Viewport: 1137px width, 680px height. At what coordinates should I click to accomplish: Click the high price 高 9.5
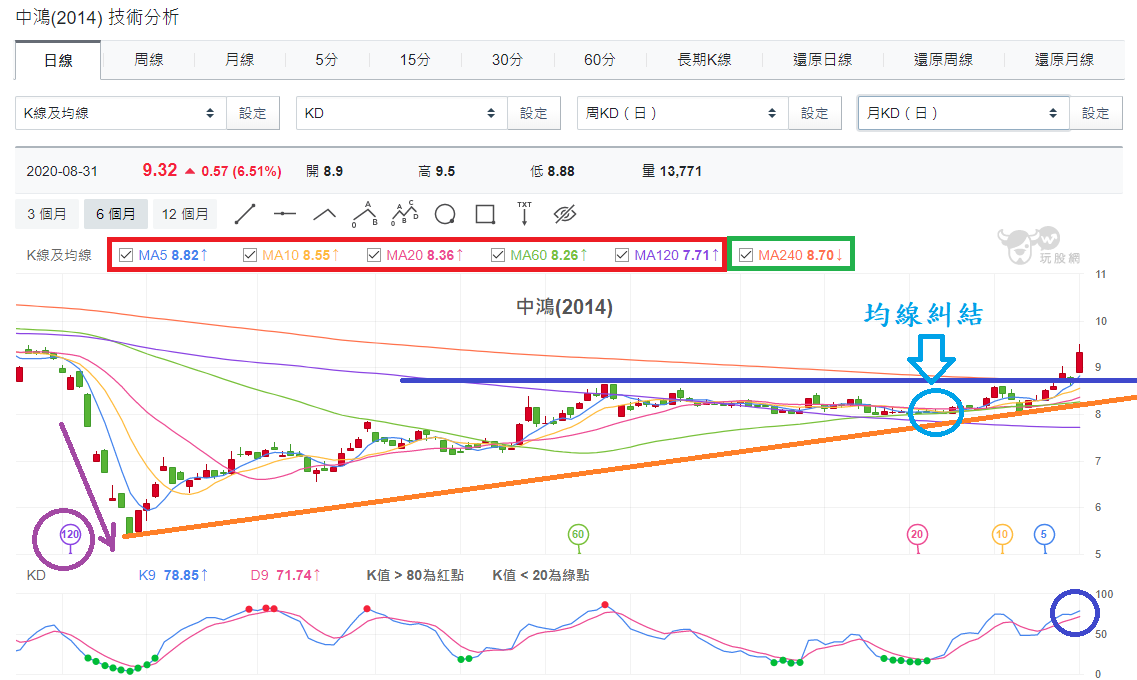tap(437, 171)
